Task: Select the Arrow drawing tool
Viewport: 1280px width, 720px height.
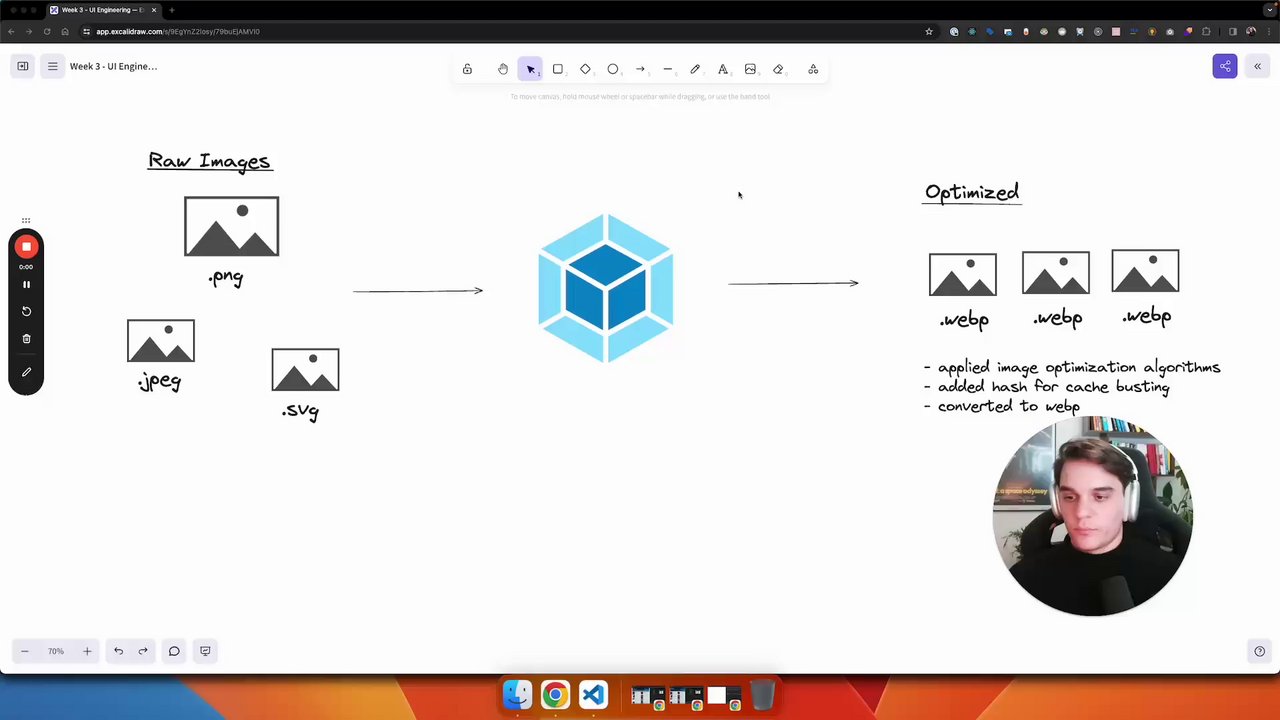Action: 640,69
